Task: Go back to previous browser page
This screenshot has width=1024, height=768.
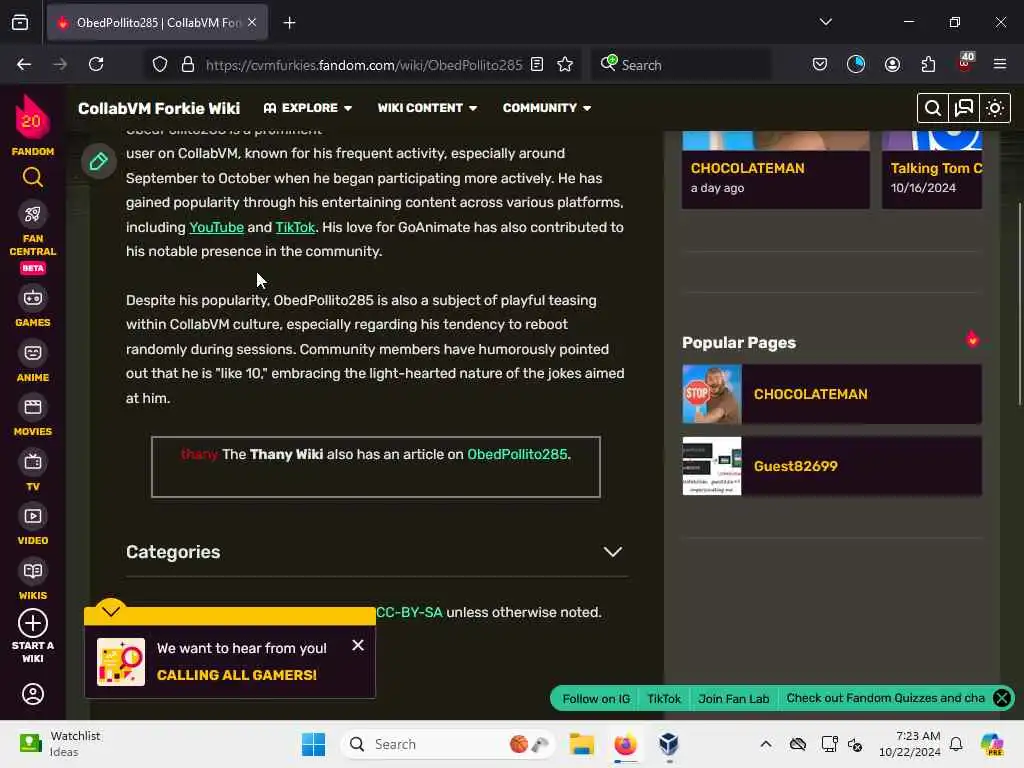Action: (x=24, y=64)
